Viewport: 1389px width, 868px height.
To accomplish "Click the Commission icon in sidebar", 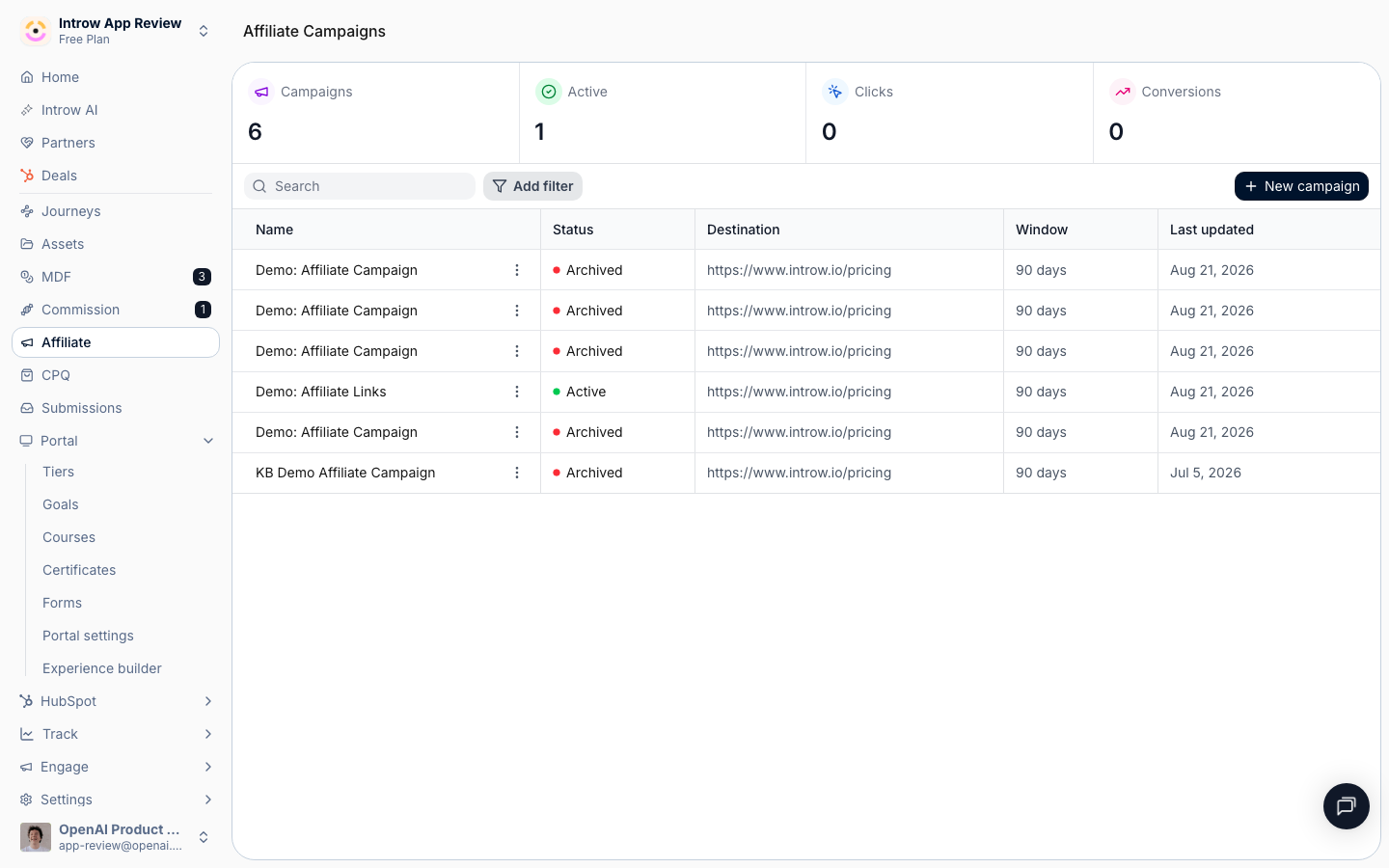I will 27,310.
